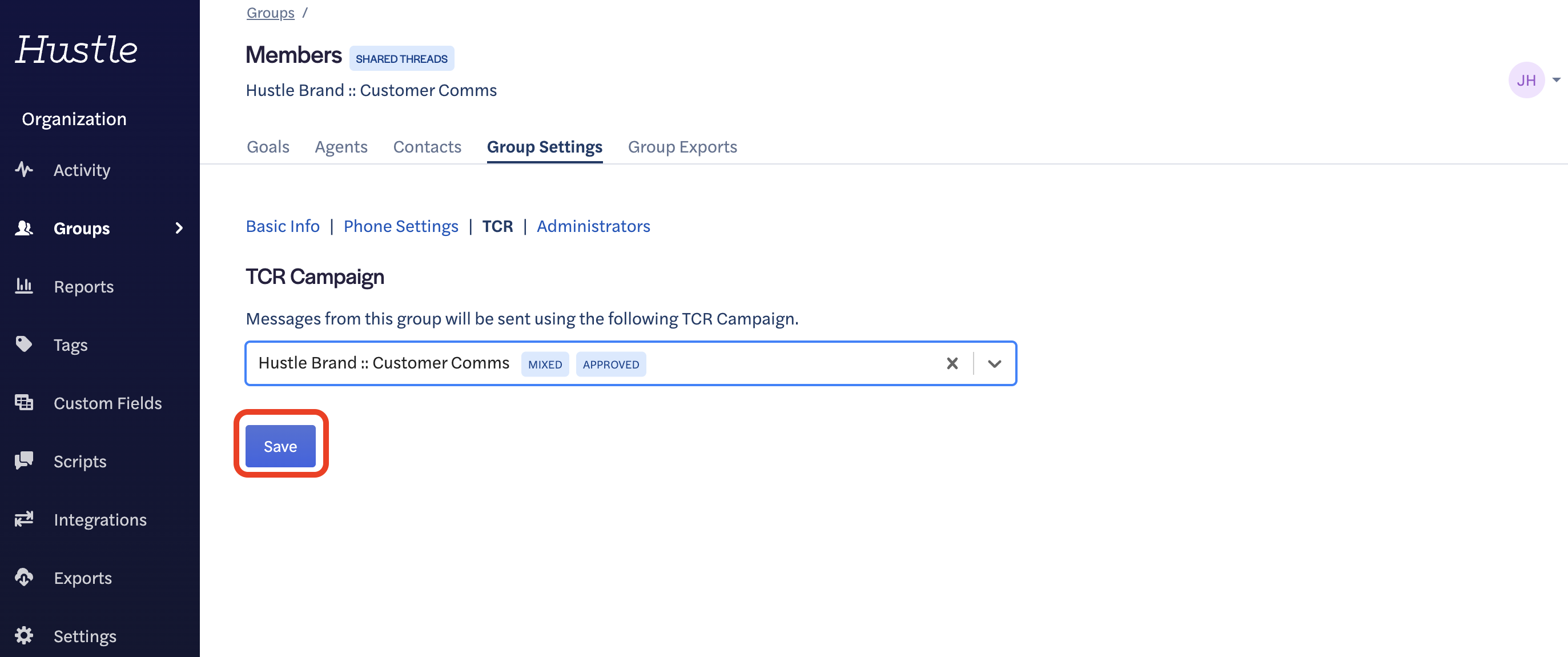
Task: Focus the TCR Campaign select field
Action: click(630, 363)
